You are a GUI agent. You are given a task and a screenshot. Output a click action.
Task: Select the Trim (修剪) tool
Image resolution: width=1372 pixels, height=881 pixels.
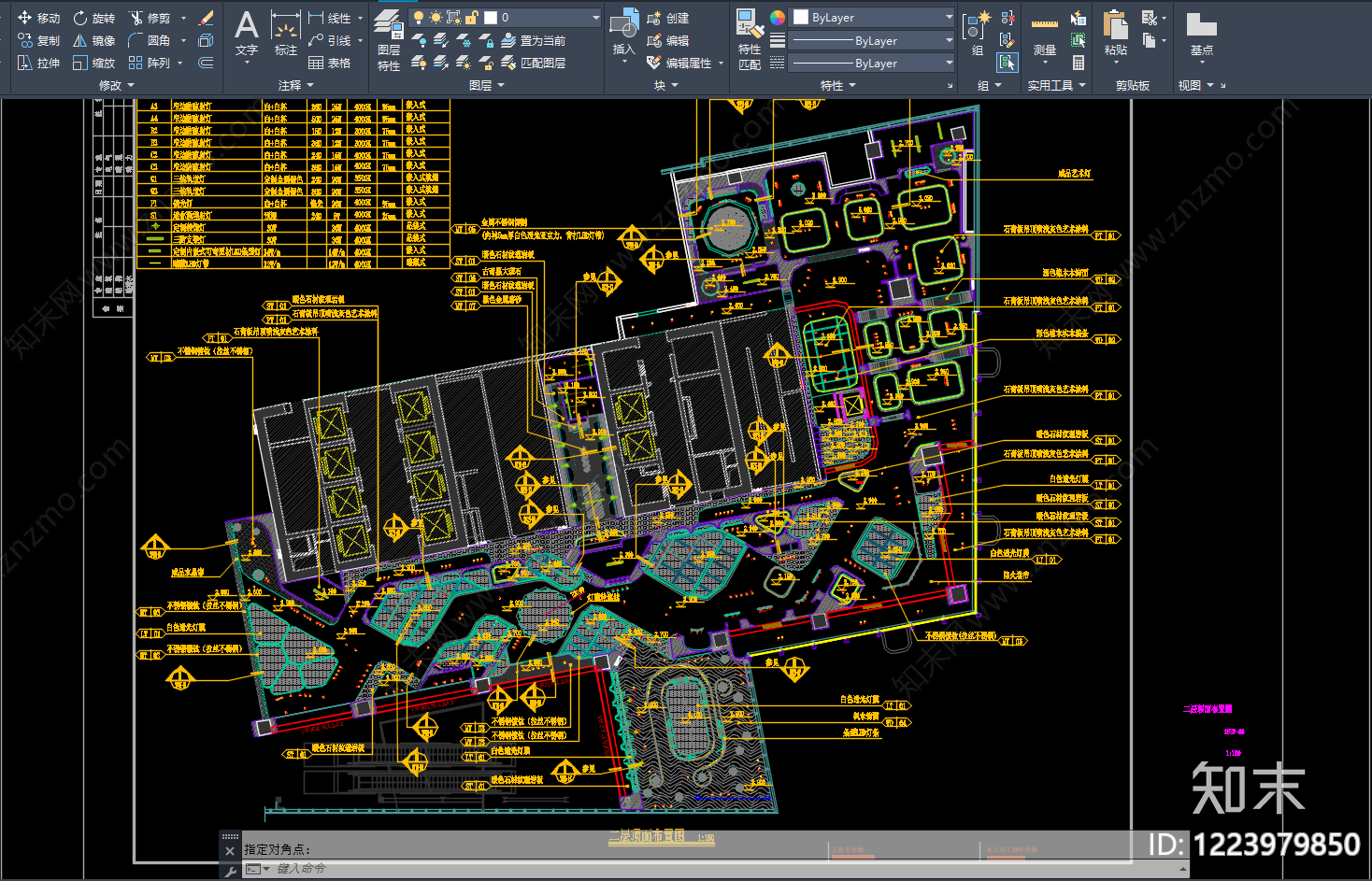pos(150,18)
